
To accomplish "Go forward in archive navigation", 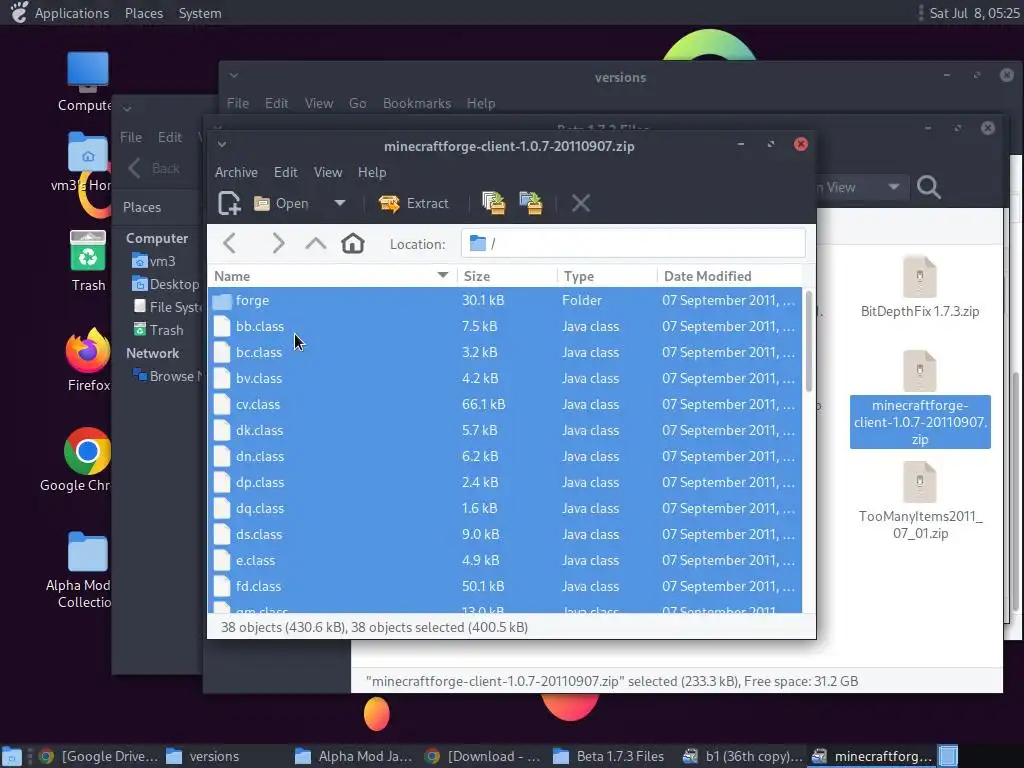I will coord(278,244).
